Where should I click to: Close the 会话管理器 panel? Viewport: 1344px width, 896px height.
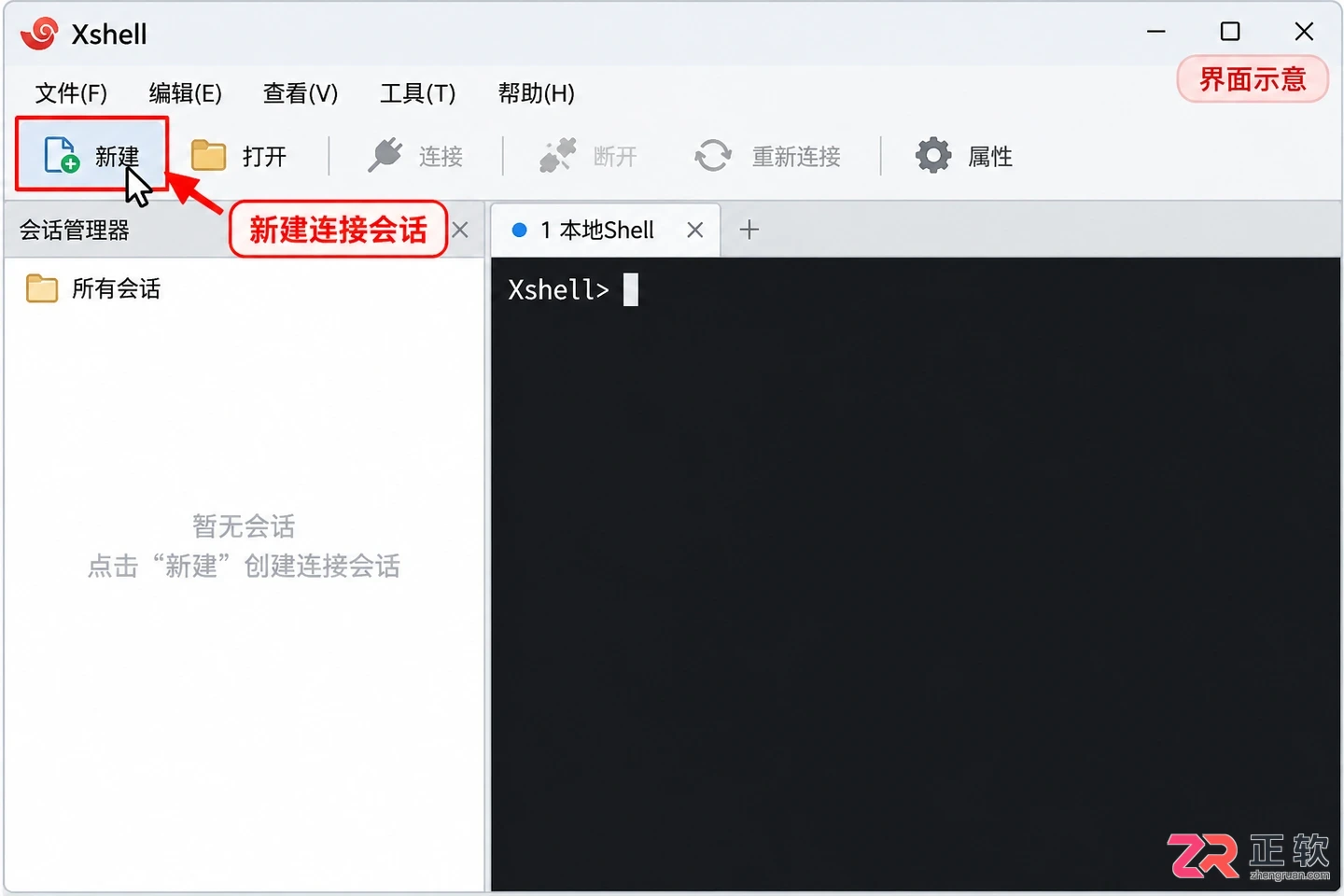coord(460,230)
